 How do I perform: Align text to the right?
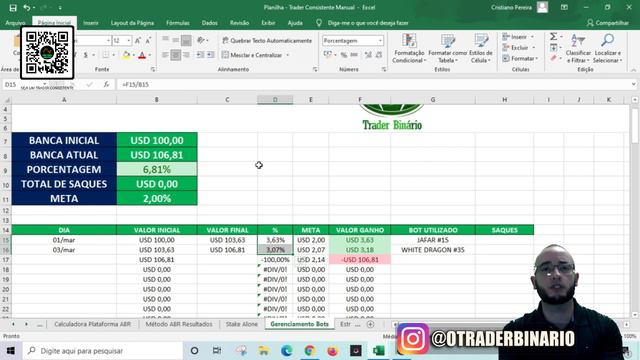186,55
